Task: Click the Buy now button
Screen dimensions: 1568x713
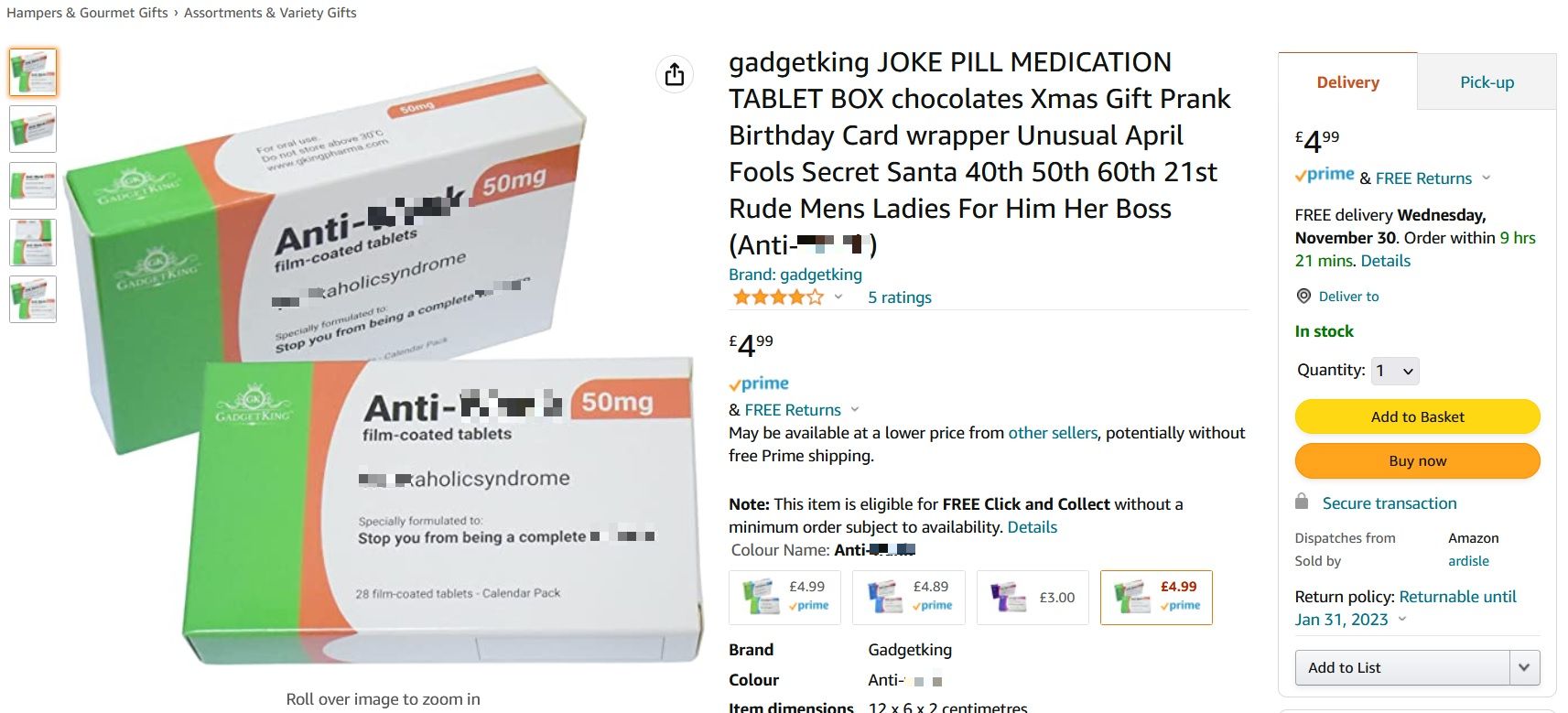Action: [1417, 460]
